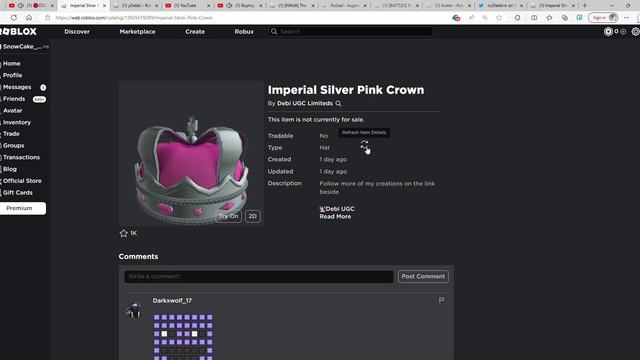Open a new browser tab with the plus
The height and width of the screenshot is (360, 640).
coord(584,6)
